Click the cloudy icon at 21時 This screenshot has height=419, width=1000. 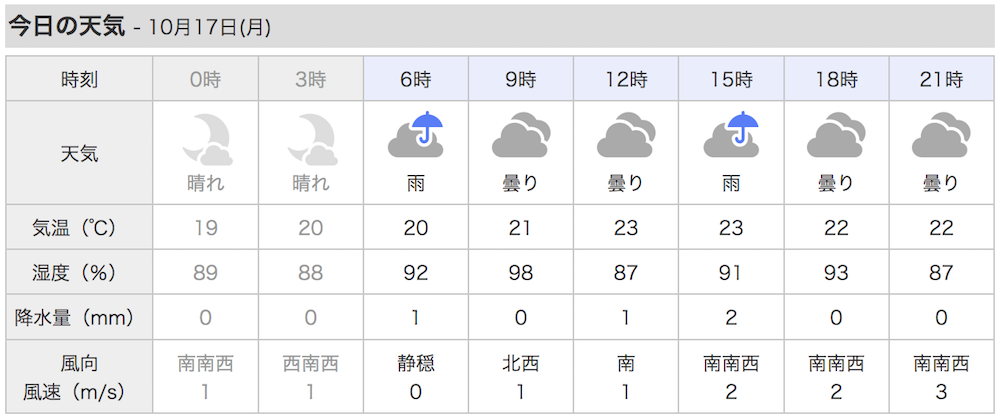click(x=941, y=135)
